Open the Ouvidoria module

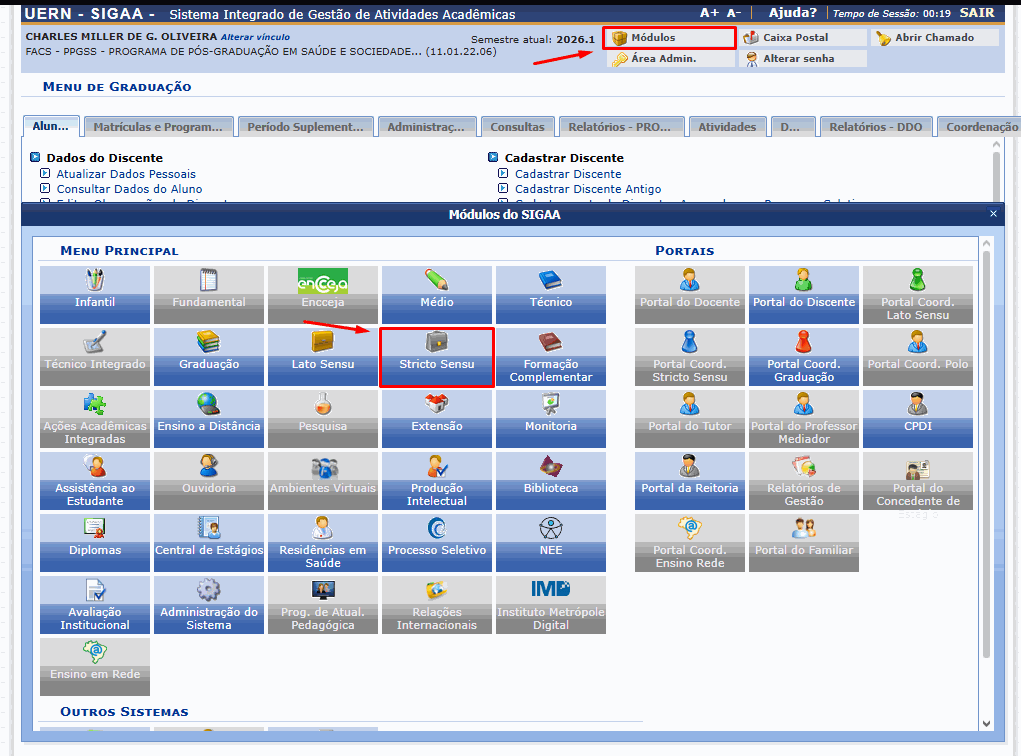point(209,481)
